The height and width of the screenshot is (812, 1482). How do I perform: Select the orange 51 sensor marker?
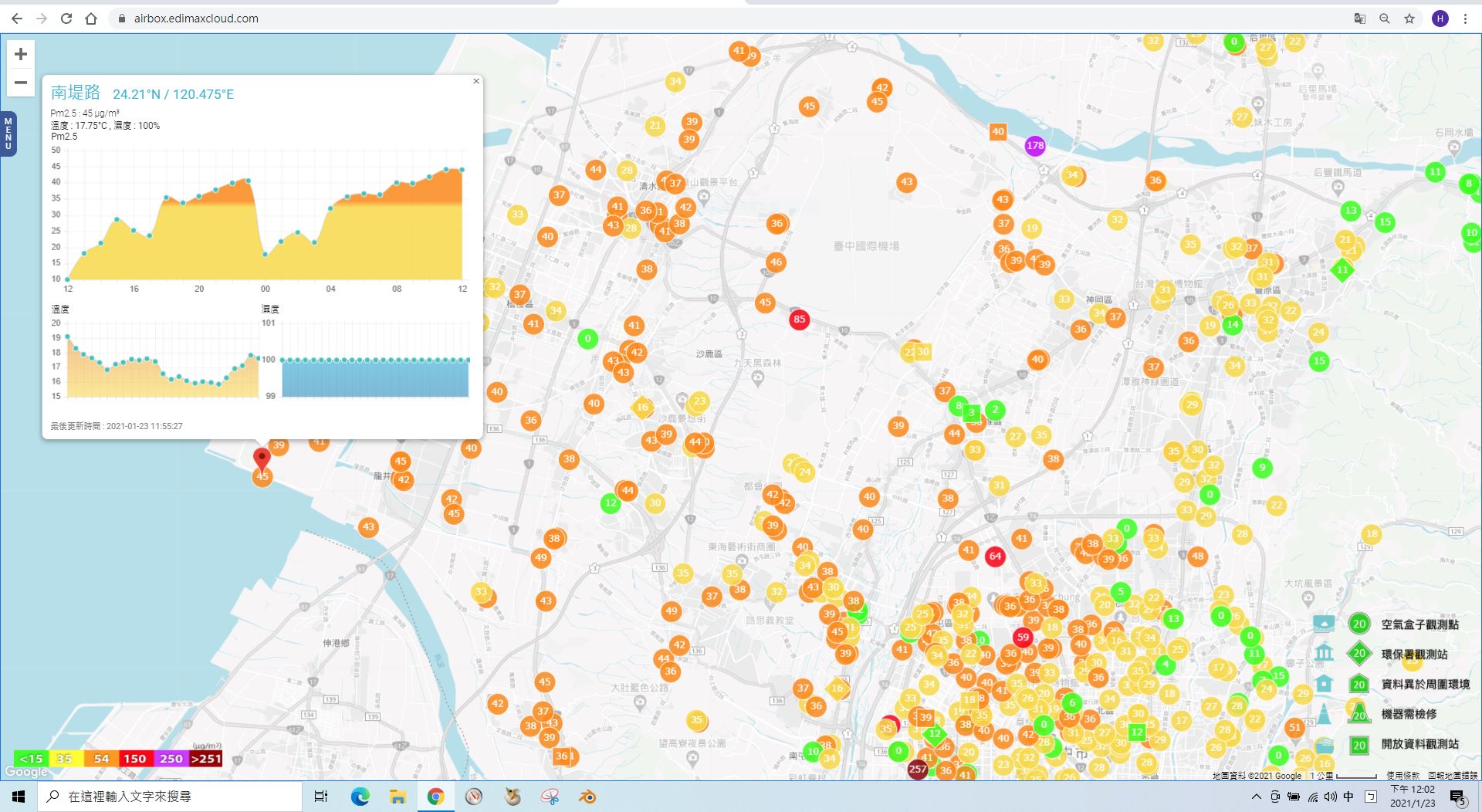pyautogui.click(x=1294, y=727)
